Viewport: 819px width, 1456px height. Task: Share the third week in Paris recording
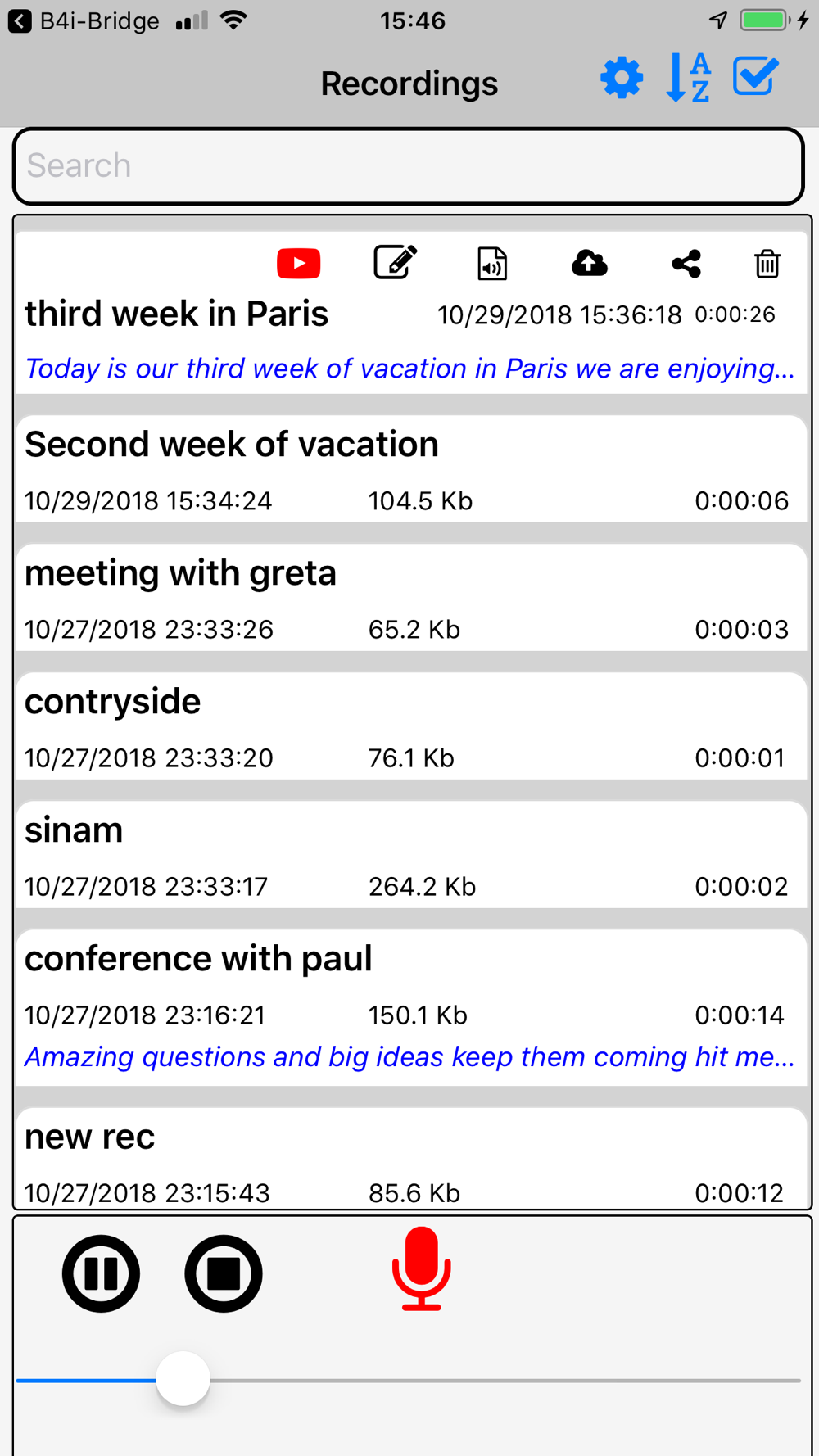click(x=686, y=264)
